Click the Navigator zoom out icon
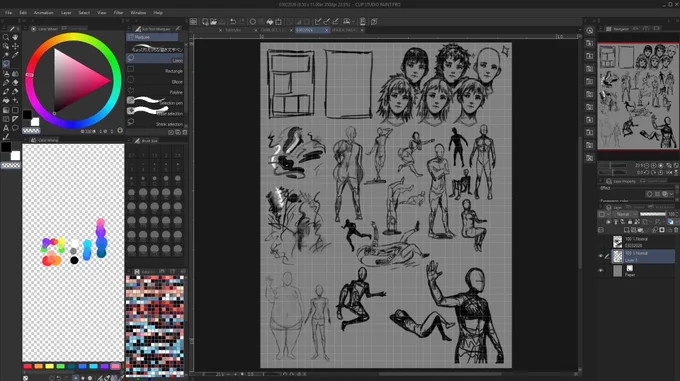 pyautogui.click(x=647, y=166)
